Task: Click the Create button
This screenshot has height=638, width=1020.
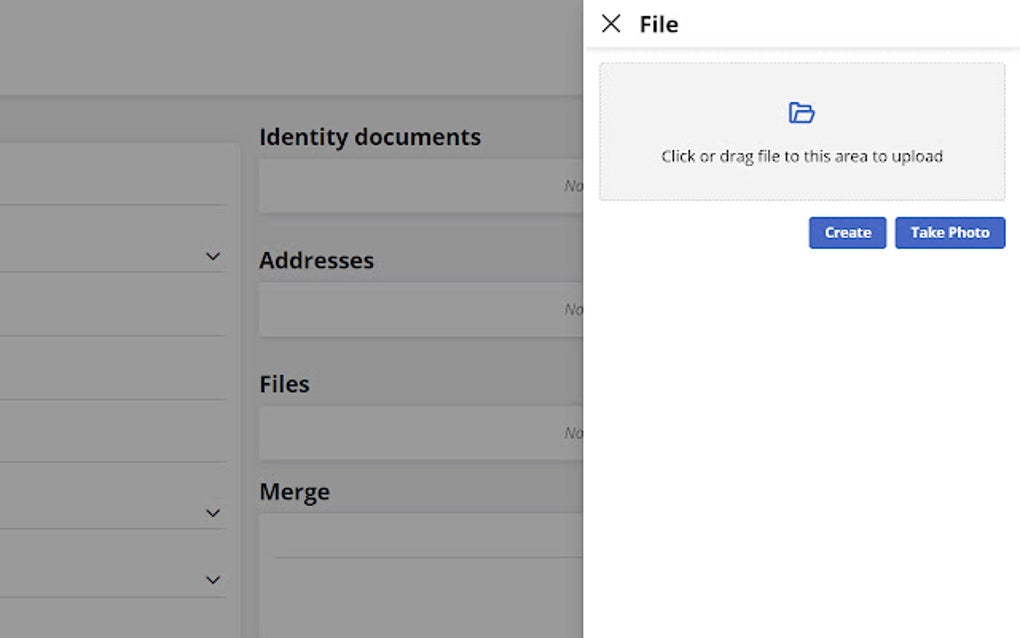Action: point(847,232)
